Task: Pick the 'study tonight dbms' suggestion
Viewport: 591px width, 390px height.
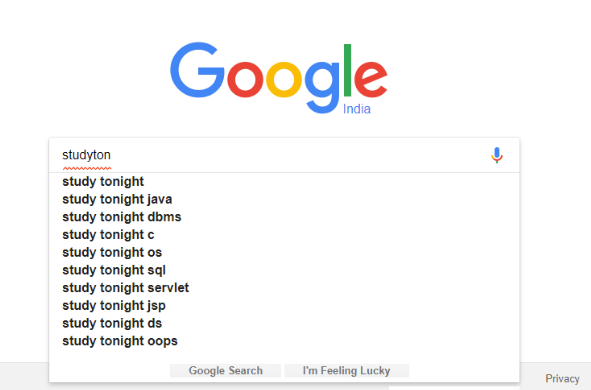Action: (x=284, y=217)
